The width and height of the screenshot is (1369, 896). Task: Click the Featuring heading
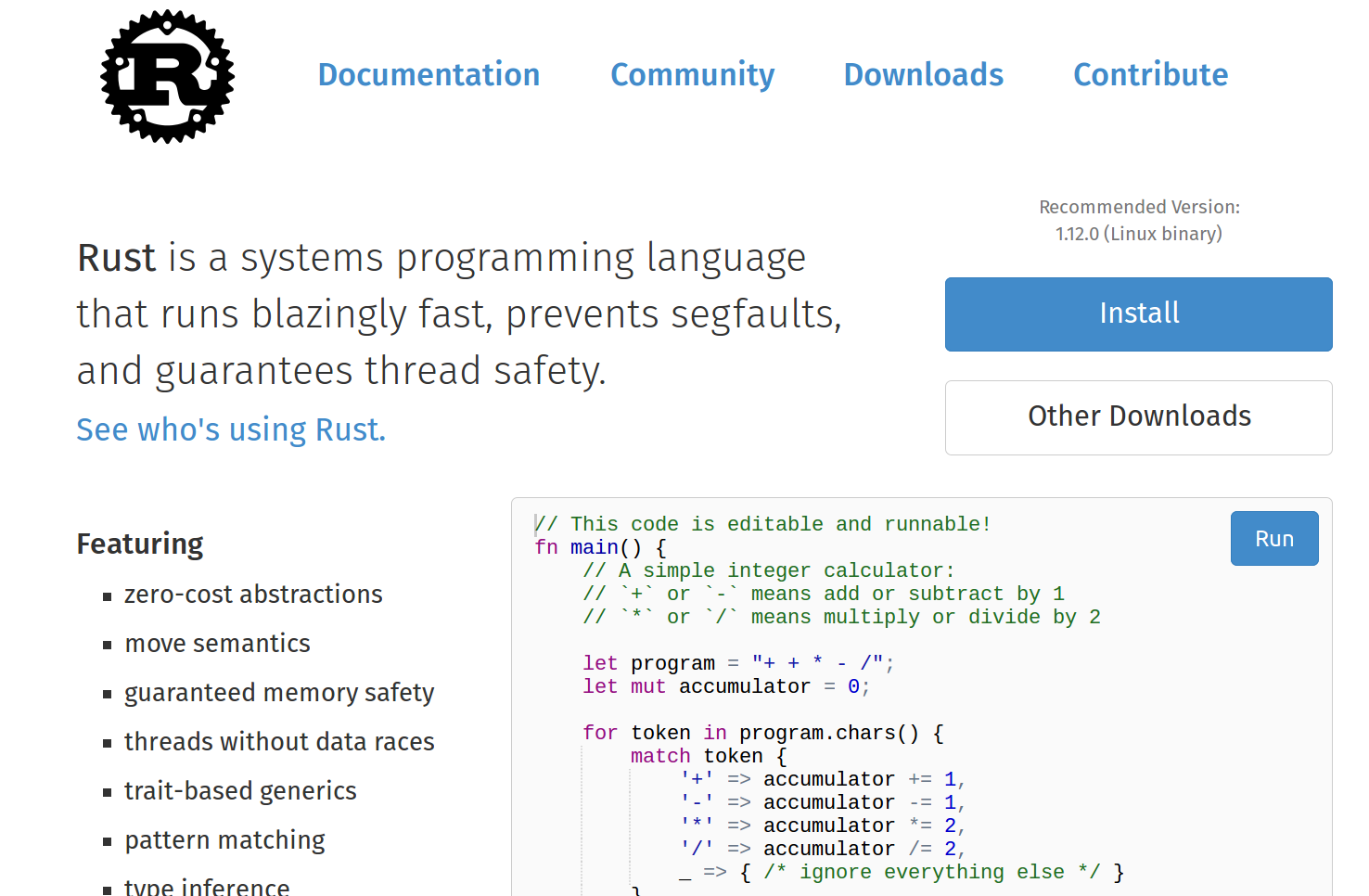pyautogui.click(x=140, y=544)
